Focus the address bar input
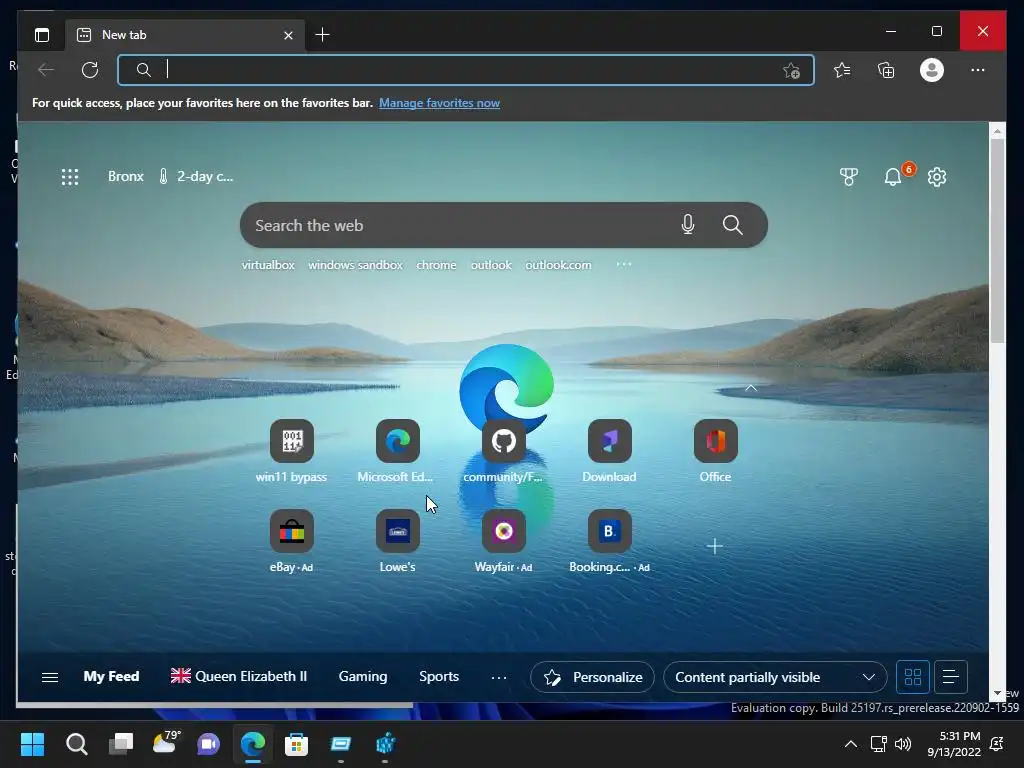Screen dimensions: 1024x768 pyautogui.click(x=466, y=70)
